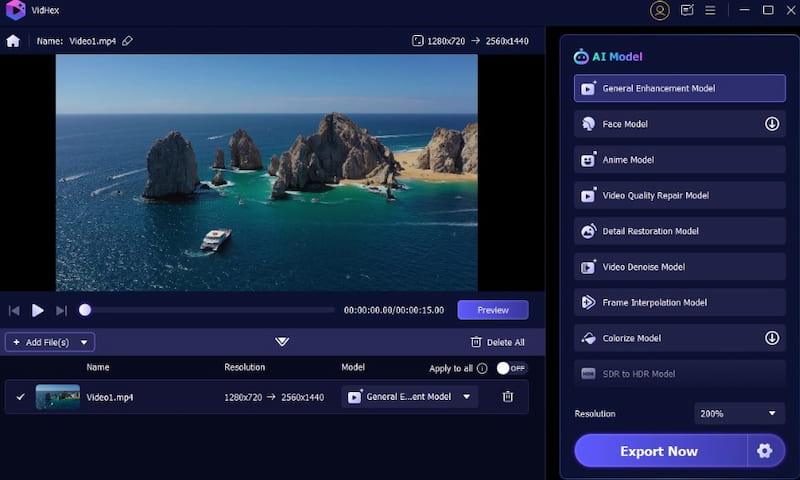Delete Video1.mp4 row with trash icon
800x480 pixels.
pos(508,396)
